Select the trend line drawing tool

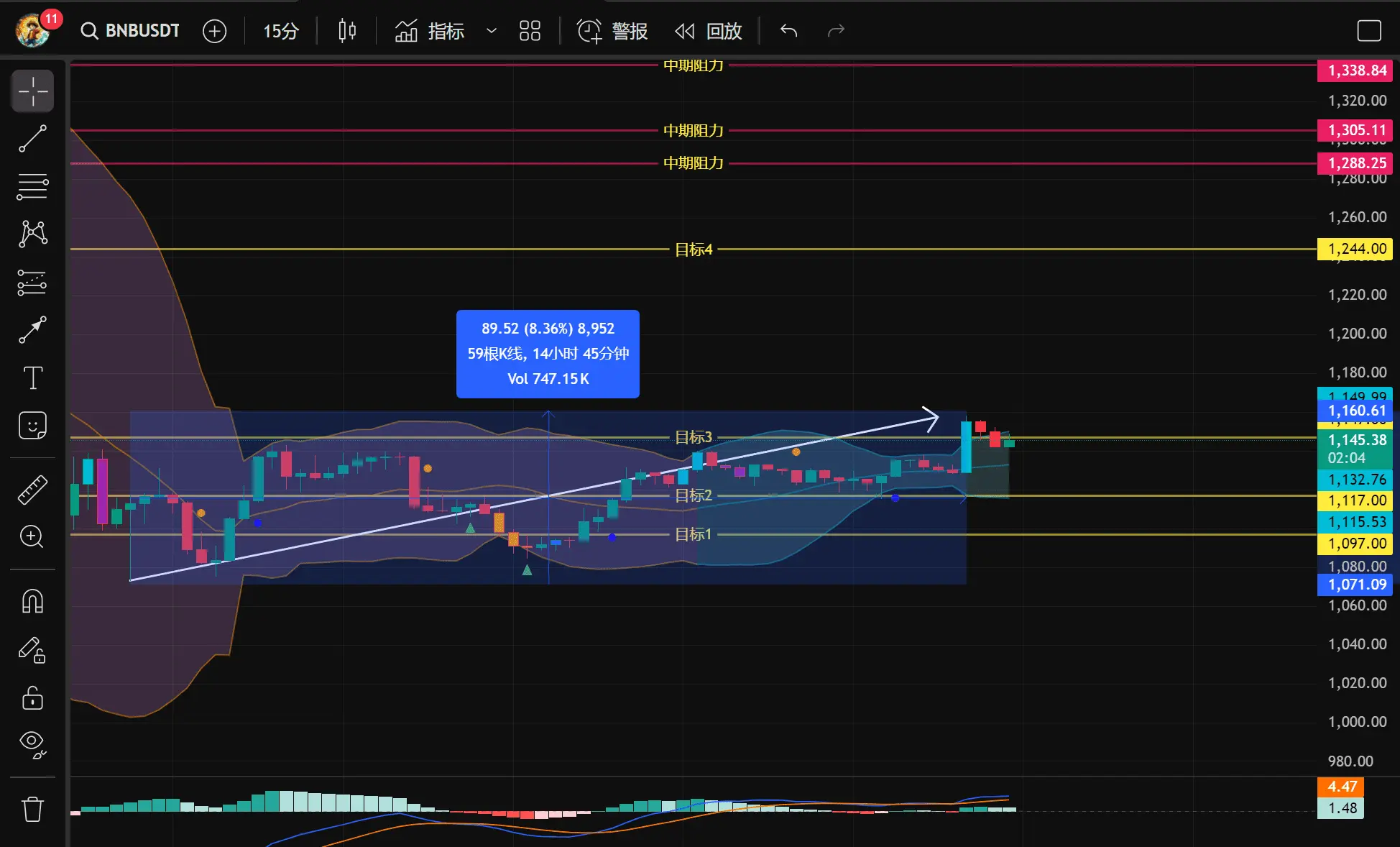tap(32, 139)
